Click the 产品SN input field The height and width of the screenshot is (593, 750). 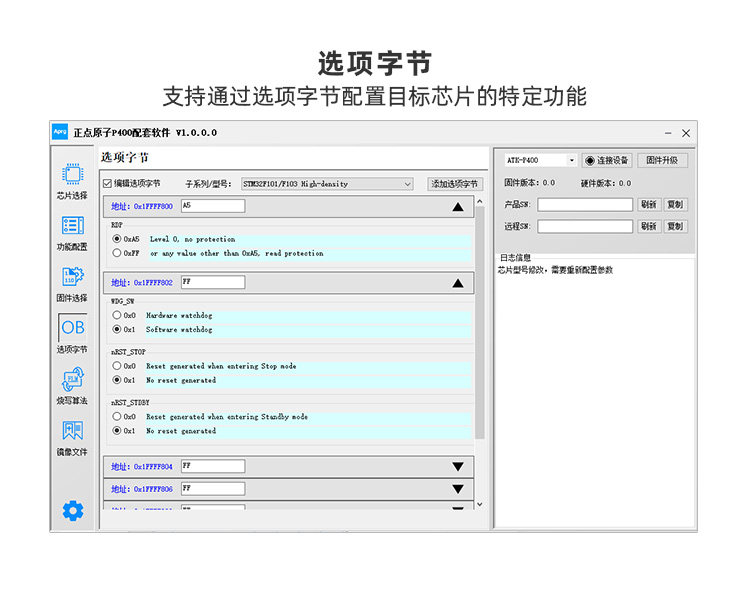click(585, 205)
